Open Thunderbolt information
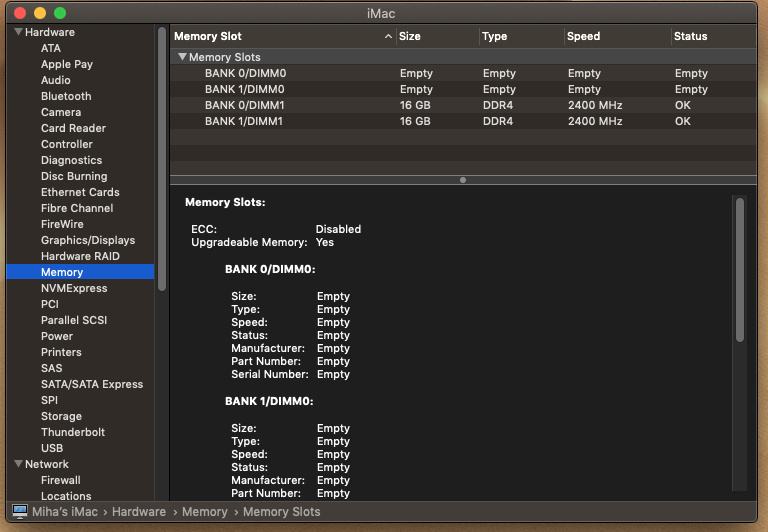The width and height of the screenshot is (768, 532). 73,432
